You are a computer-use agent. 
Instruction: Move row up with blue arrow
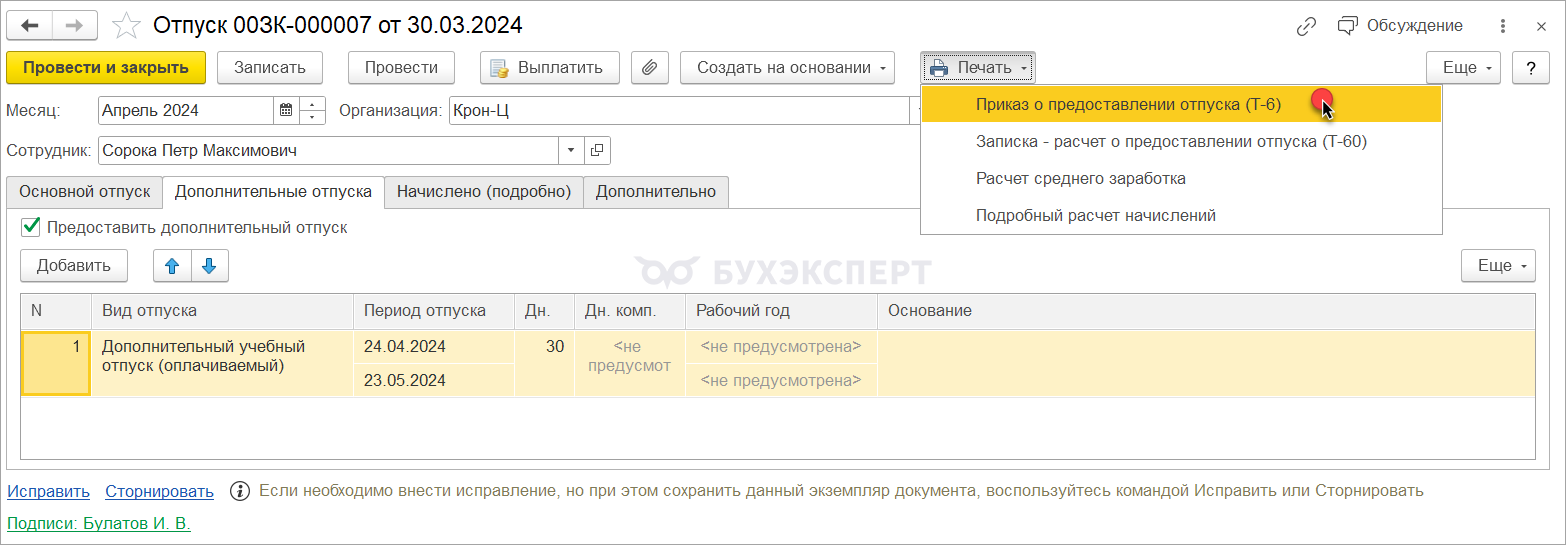[172, 266]
